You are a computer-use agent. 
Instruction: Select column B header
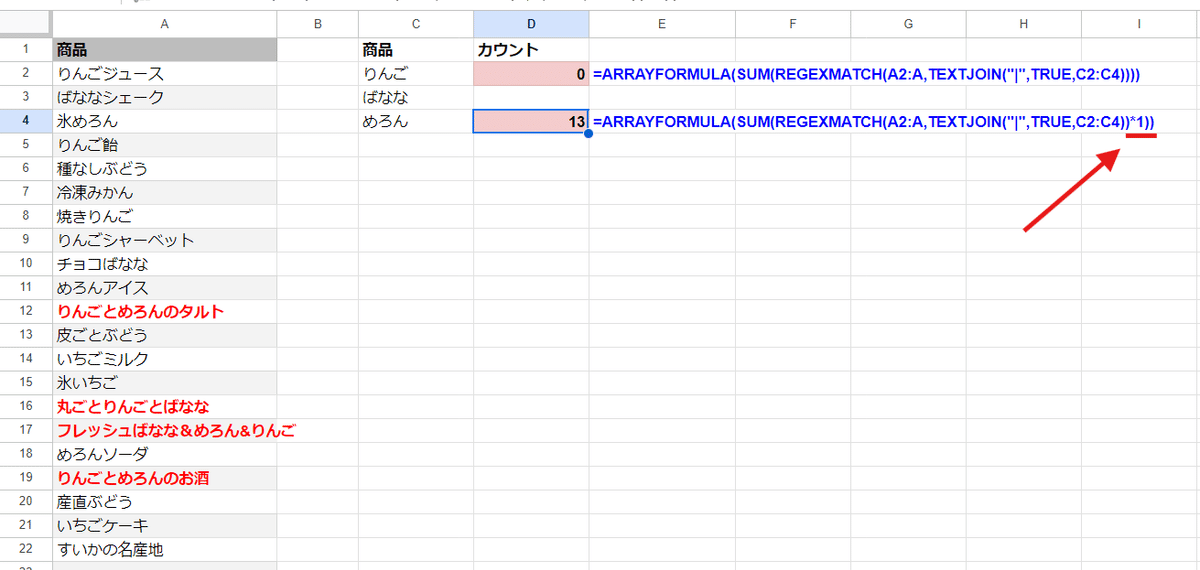(x=318, y=23)
